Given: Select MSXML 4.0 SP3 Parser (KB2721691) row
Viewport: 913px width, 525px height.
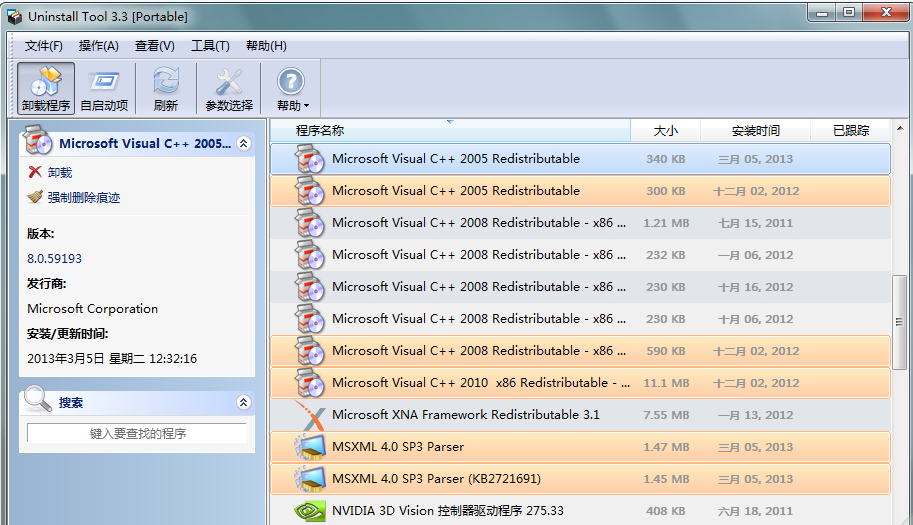Looking at the screenshot, I should click(x=581, y=479).
